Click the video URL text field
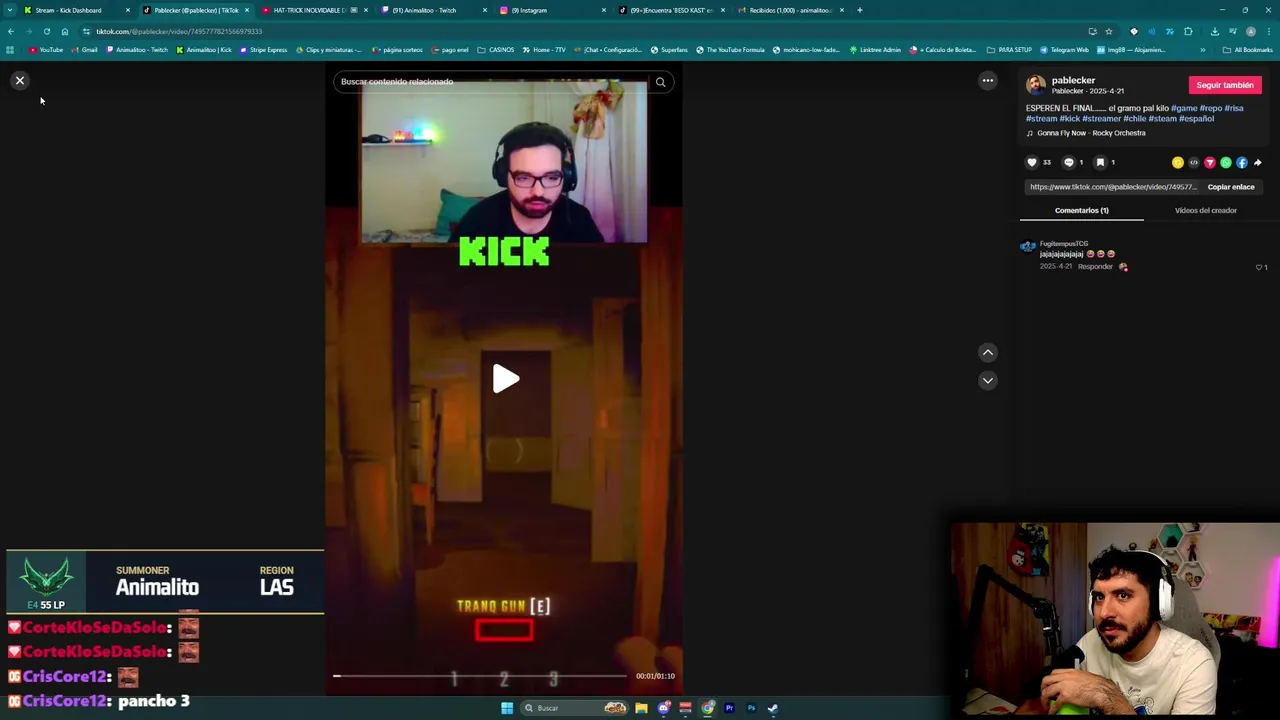 tap(1113, 187)
